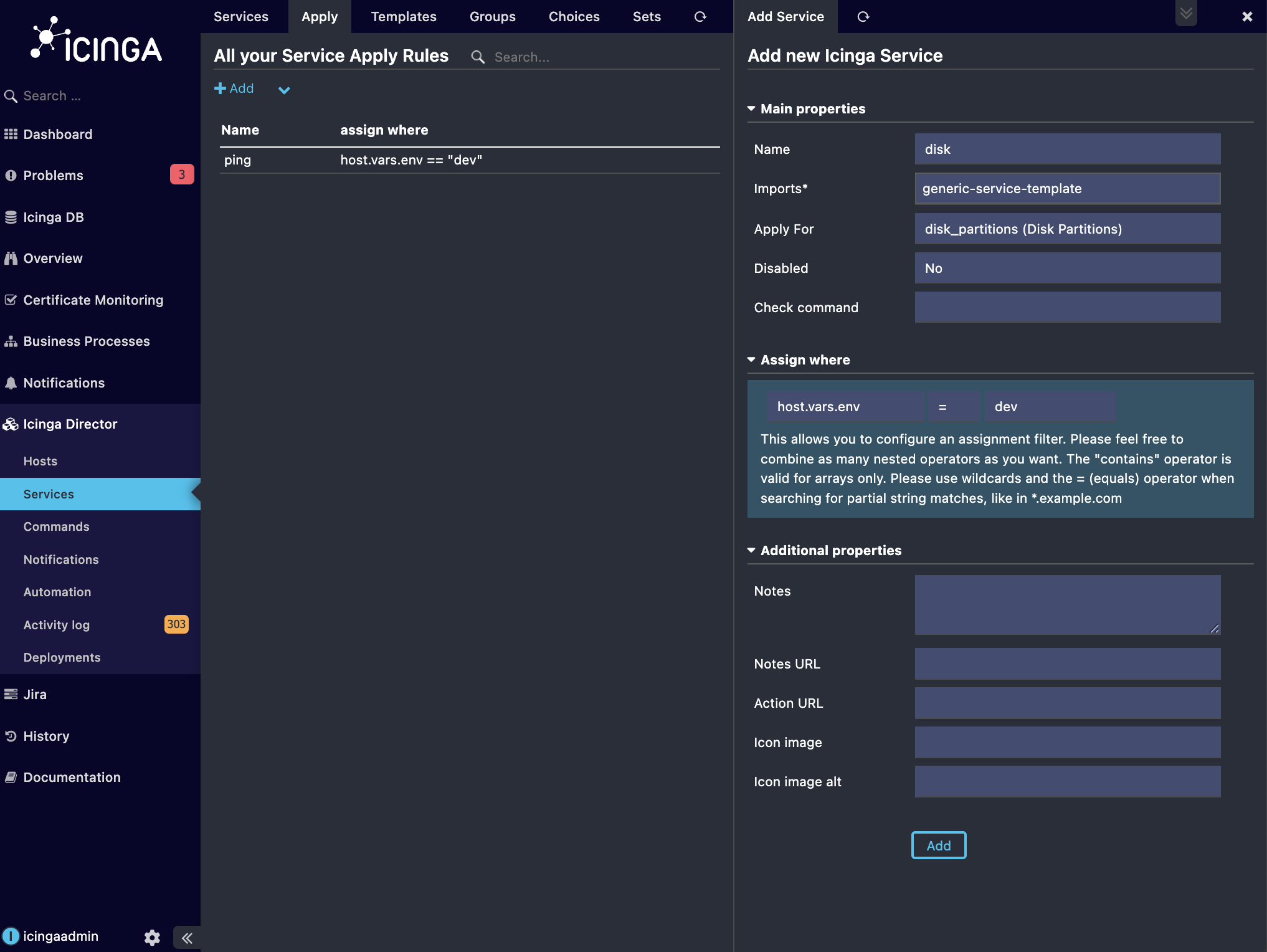The width and height of the screenshot is (1267, 952).
Task: Expand the chevron next to Add
Action: coord(284,90)
